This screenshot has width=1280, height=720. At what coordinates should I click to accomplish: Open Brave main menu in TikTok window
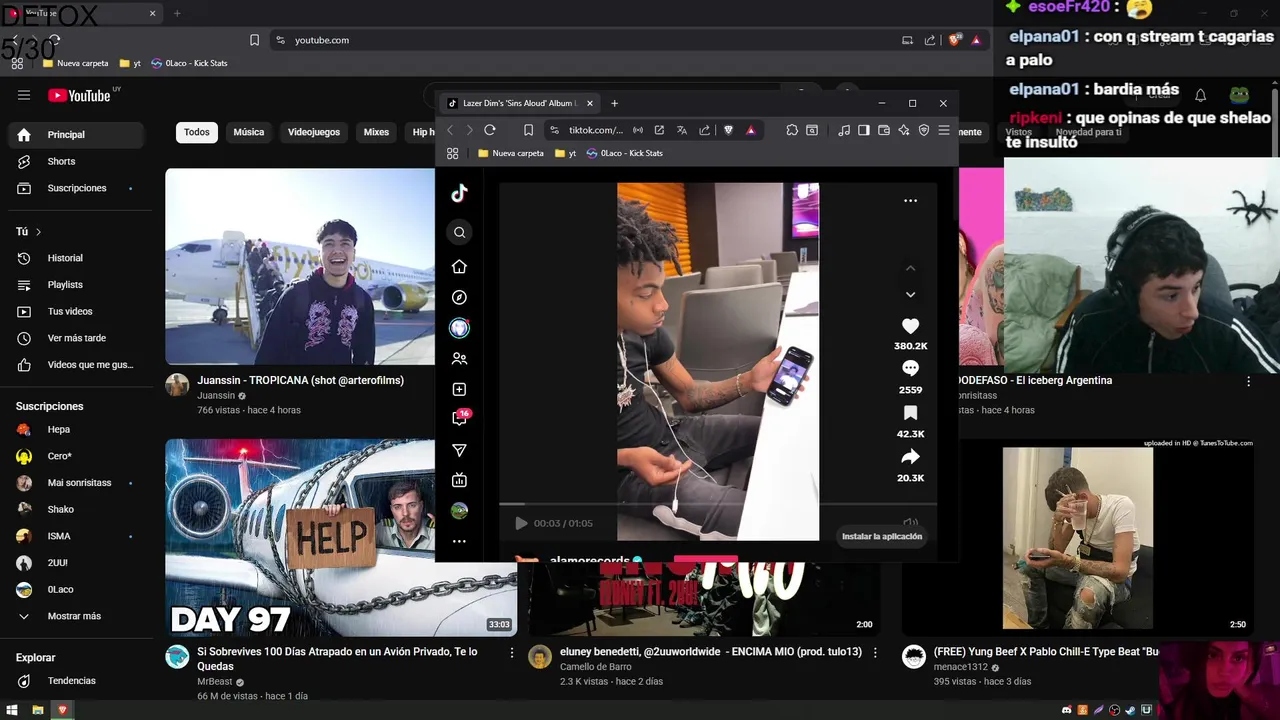coord(943,130)
